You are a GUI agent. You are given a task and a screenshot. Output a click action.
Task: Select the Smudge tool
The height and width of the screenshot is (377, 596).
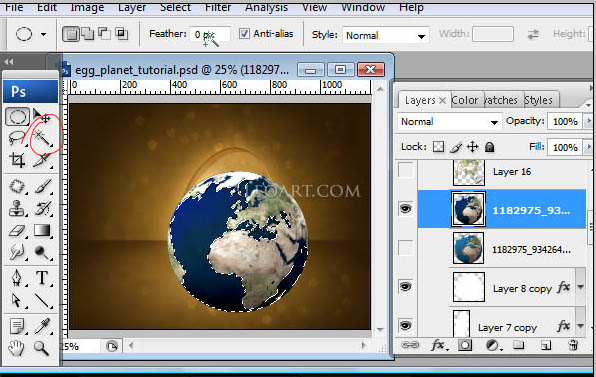pos(17,252)
